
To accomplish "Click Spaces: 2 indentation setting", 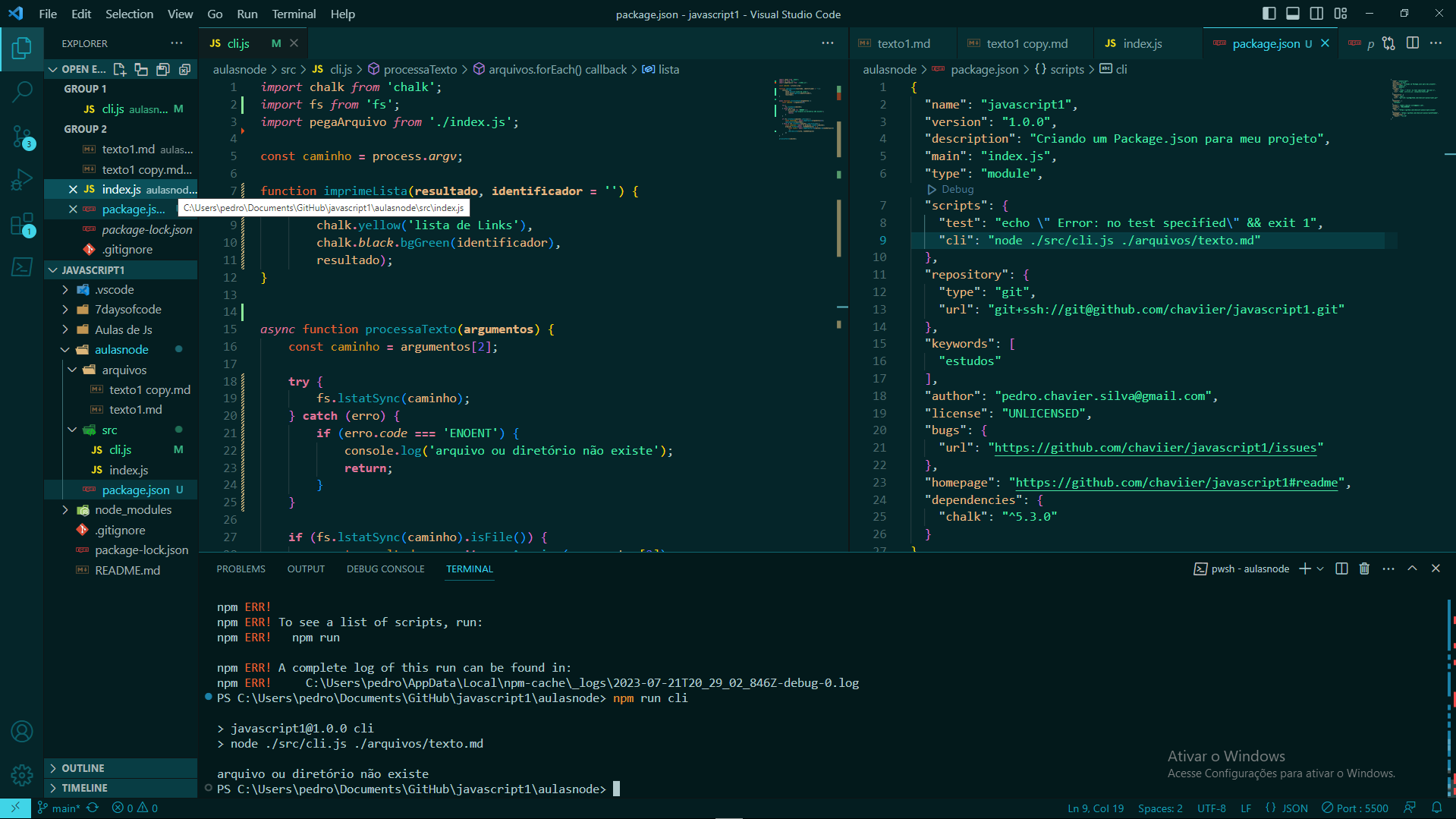I will (1160, 808).
